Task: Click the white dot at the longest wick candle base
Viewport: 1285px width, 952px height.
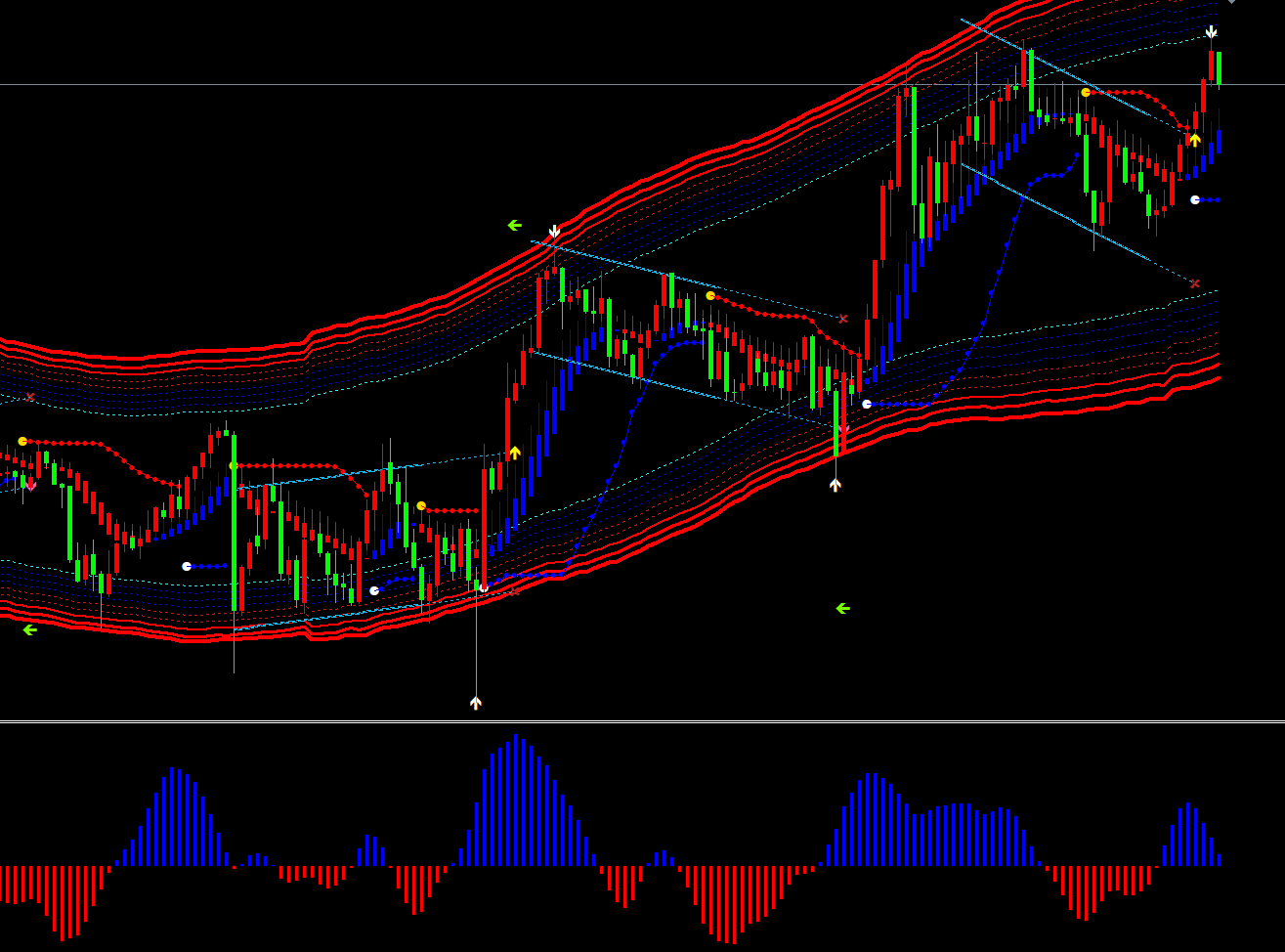Action: 484,587
